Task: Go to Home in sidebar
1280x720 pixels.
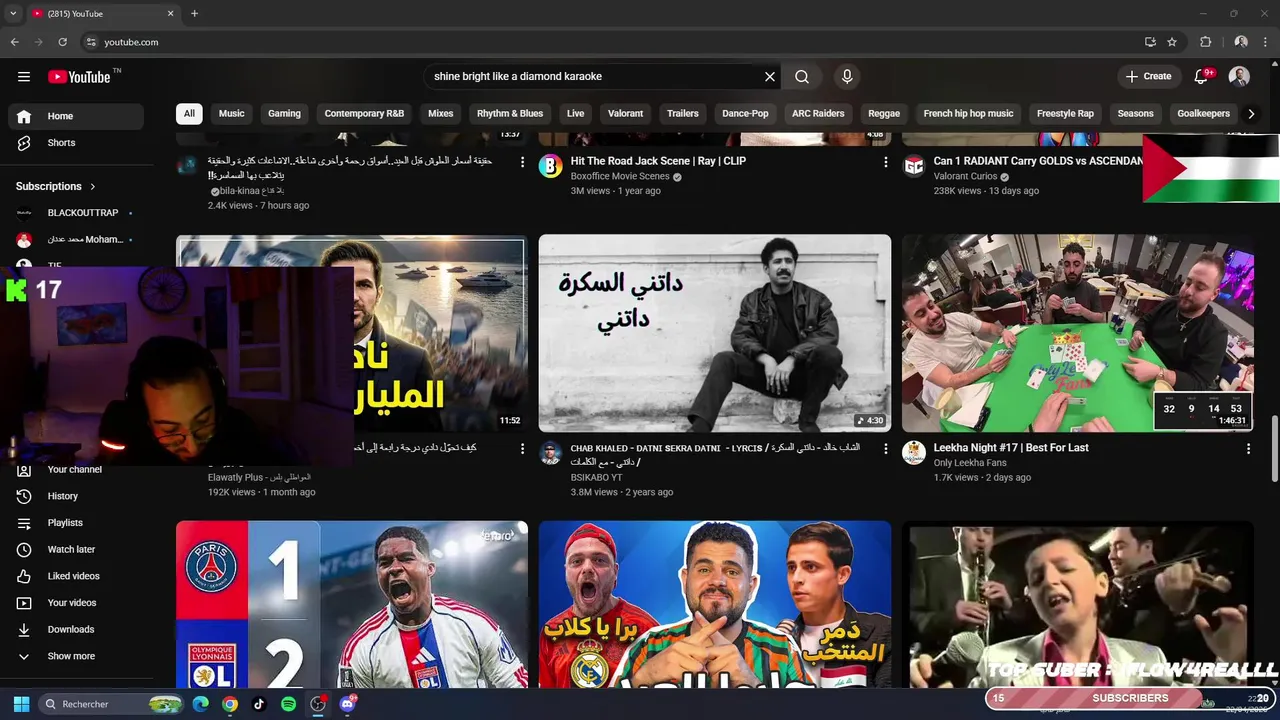Action: tap(76, 116)
